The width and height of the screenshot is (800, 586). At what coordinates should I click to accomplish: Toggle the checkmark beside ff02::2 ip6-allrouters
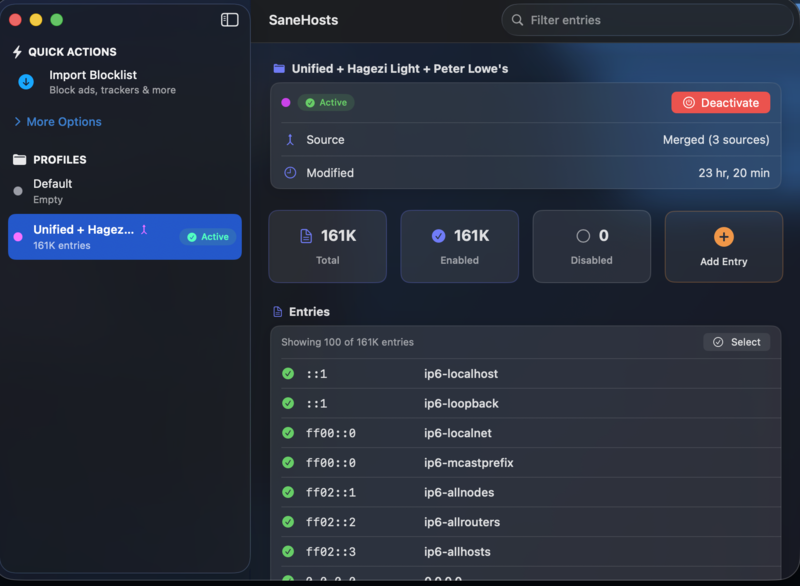click(x=287, y=522)
